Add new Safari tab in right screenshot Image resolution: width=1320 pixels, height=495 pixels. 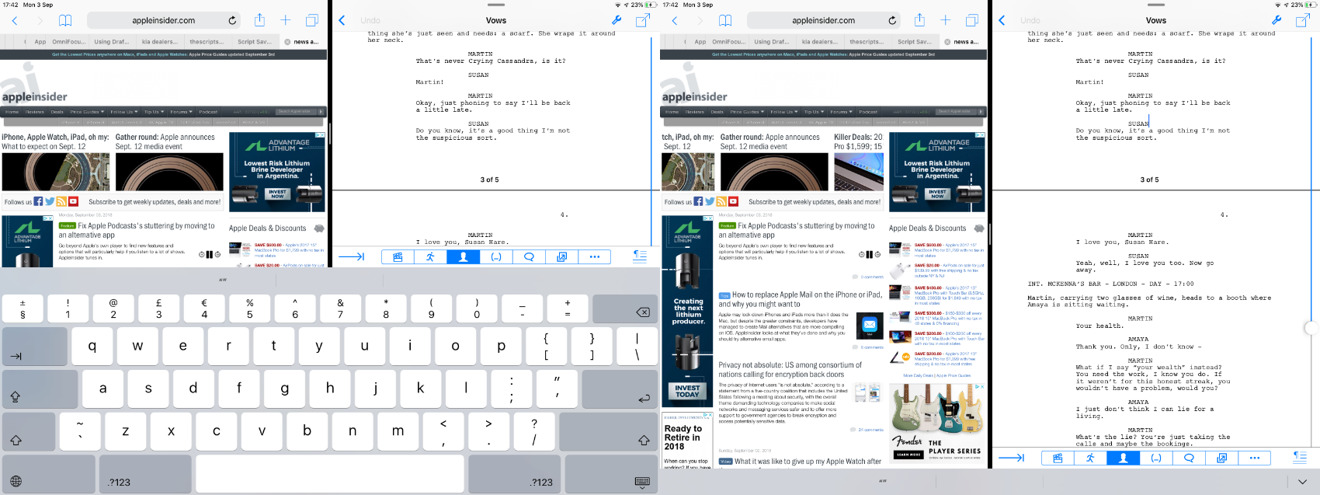(x=946, y=20)
